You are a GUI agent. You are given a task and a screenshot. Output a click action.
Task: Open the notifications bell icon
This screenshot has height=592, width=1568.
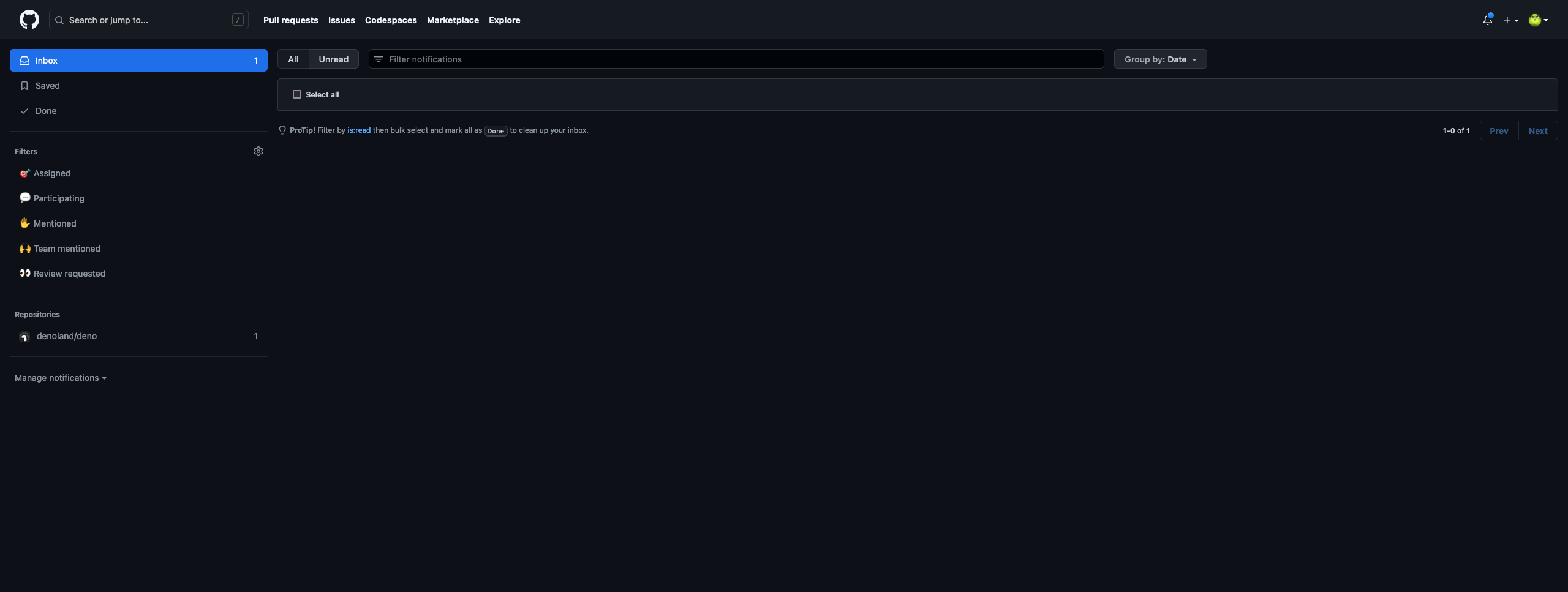click(1487, 20)
